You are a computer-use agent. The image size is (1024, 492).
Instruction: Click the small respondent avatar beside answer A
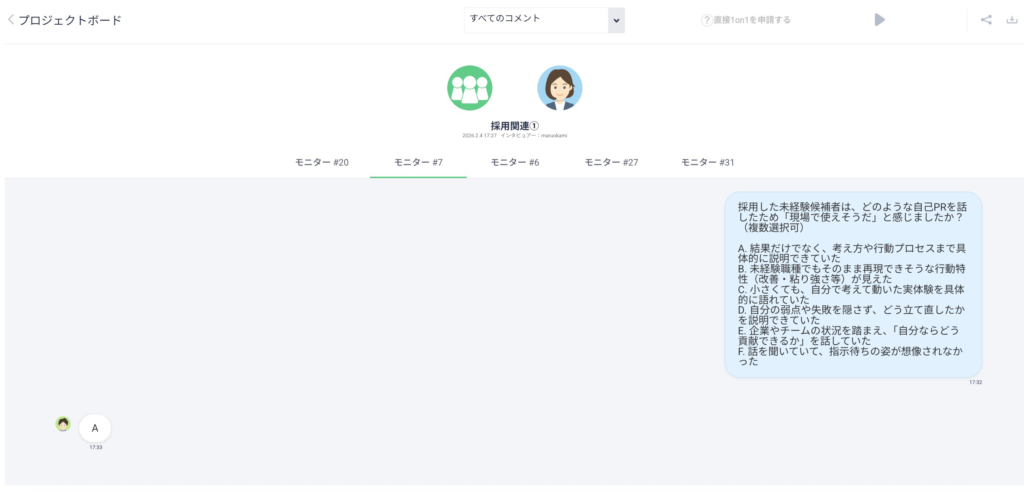point(63,424)
